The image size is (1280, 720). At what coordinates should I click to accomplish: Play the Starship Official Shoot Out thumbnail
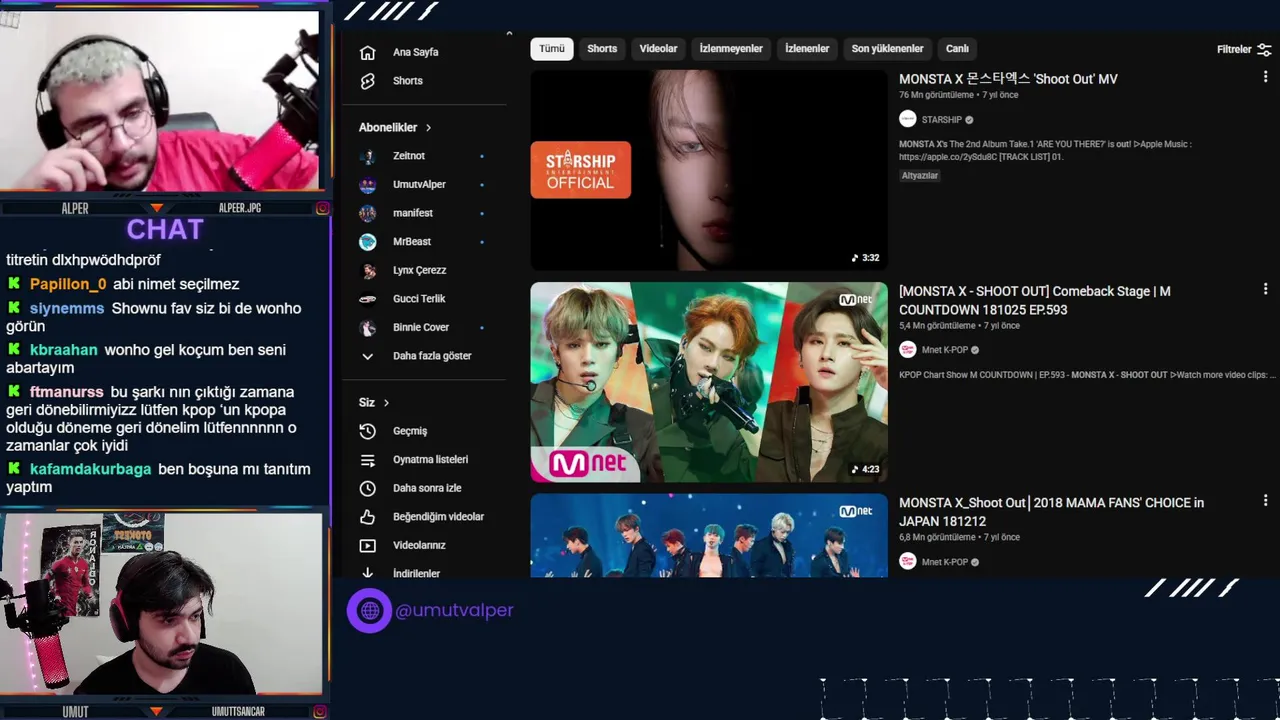coord(709,170)
